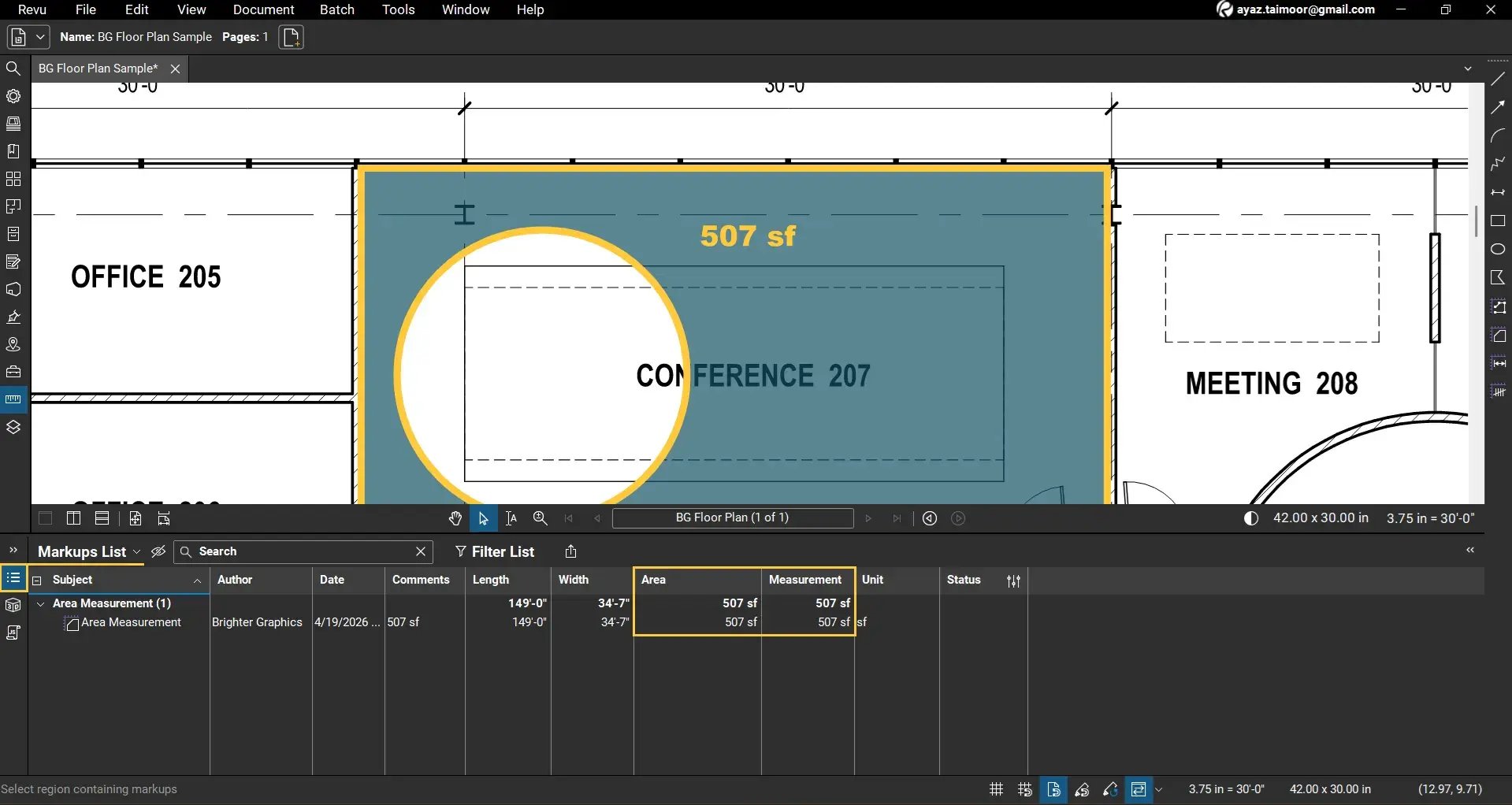Select the Rectangle markup tool
Image resolution: width=1512 pixels, height=805 pixels.
click(x=1498, y=221)
